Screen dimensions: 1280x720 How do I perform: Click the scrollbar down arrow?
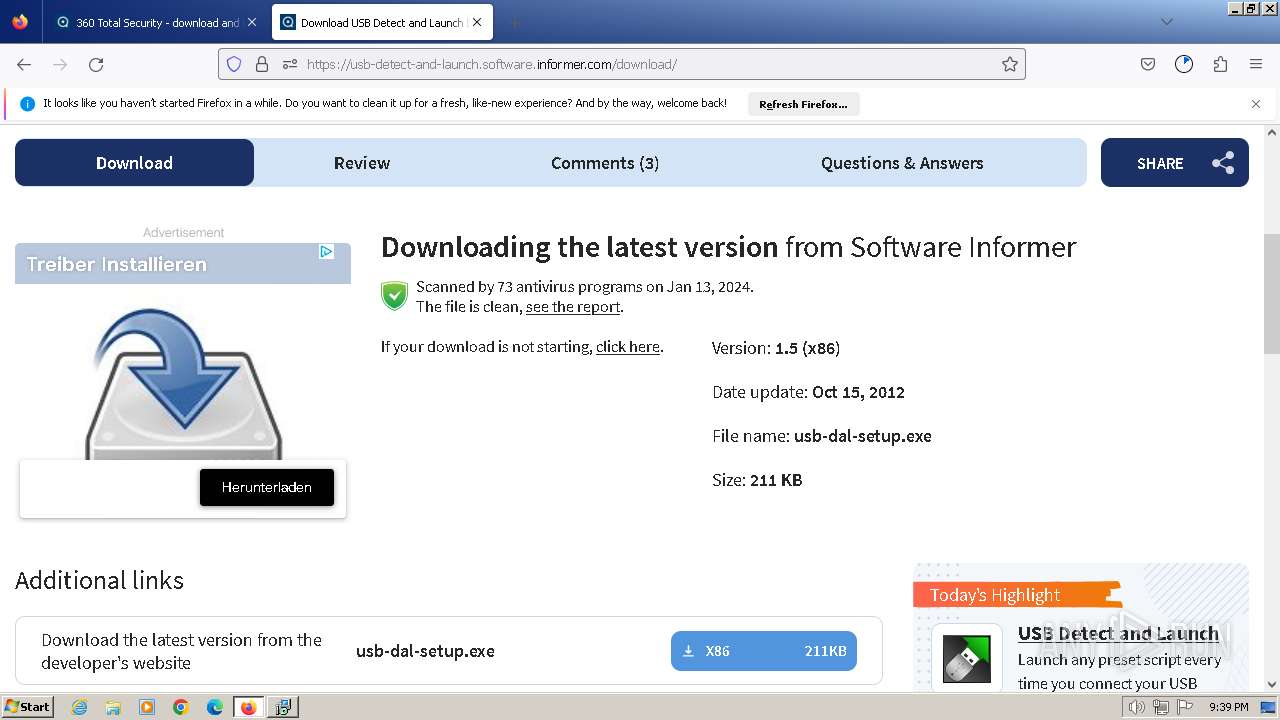pos(1272,684)
